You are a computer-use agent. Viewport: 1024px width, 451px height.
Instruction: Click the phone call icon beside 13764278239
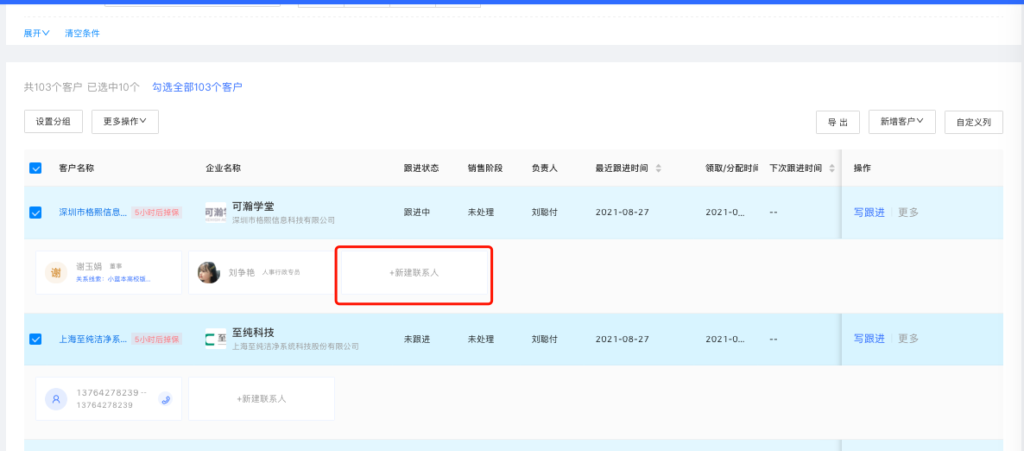[165, 399]
